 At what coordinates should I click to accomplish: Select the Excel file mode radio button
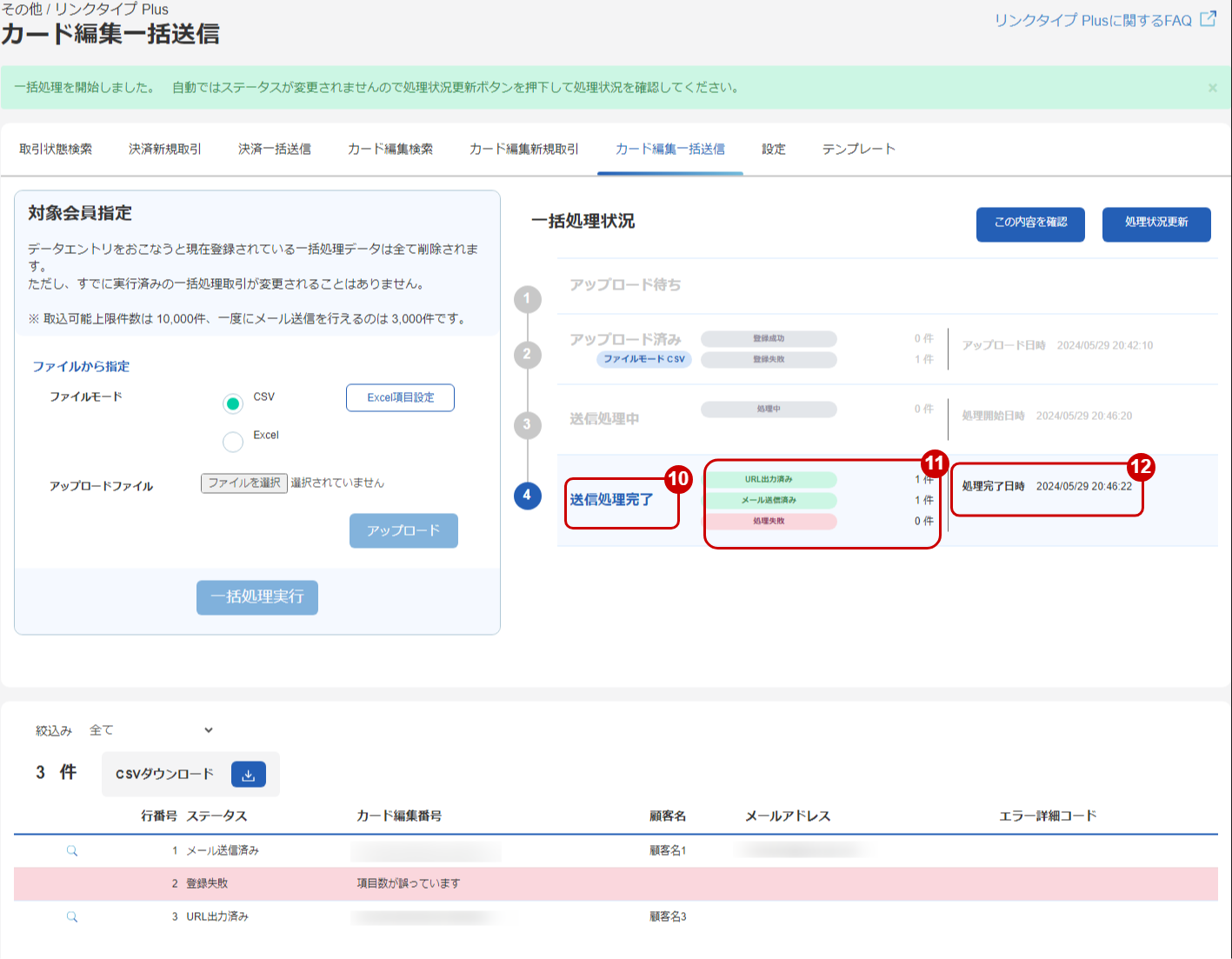(233, 442)
